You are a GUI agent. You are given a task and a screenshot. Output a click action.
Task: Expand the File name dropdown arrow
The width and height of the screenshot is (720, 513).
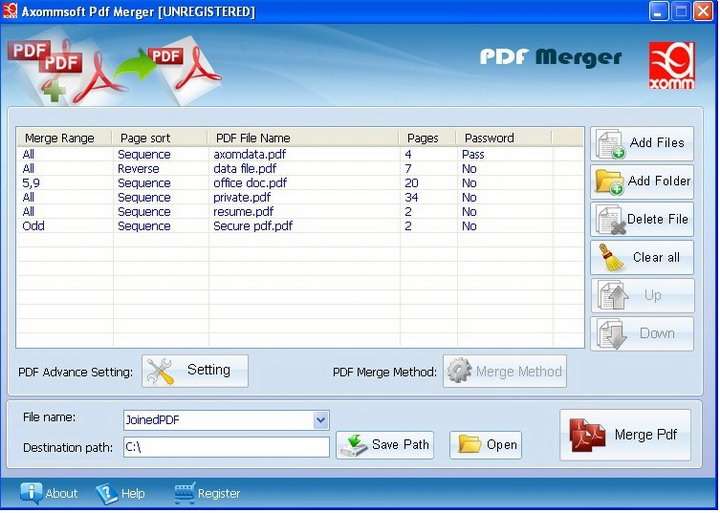321,420
